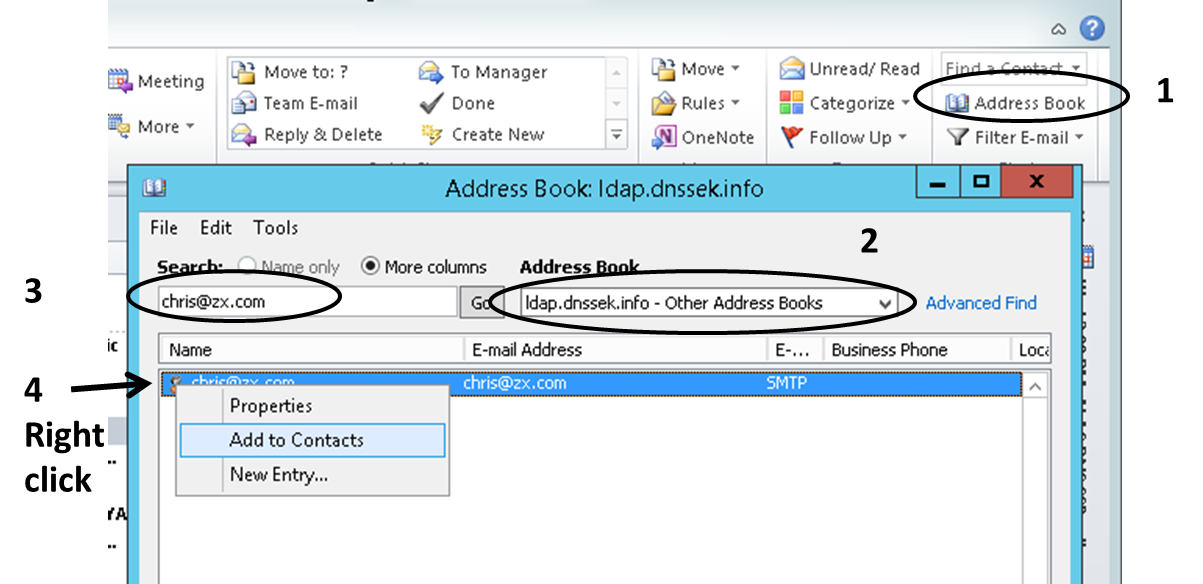This screenshot has height=584, width=1203.
Task: Open the Address Book selection dropdown
Action: point(884,303)
